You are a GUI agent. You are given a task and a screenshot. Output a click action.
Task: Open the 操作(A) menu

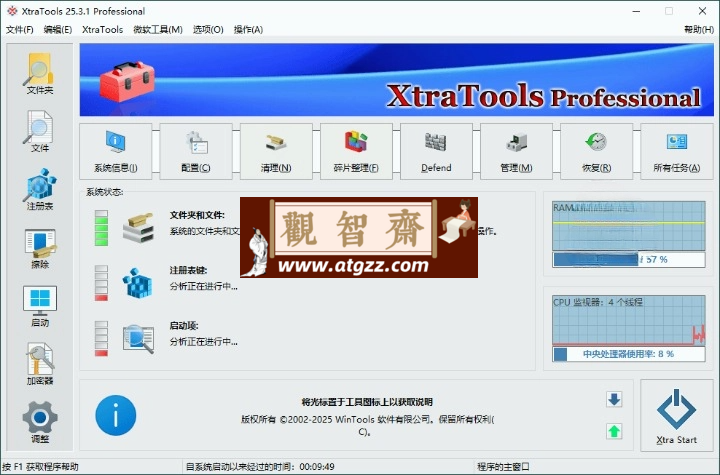coord(248,29)
